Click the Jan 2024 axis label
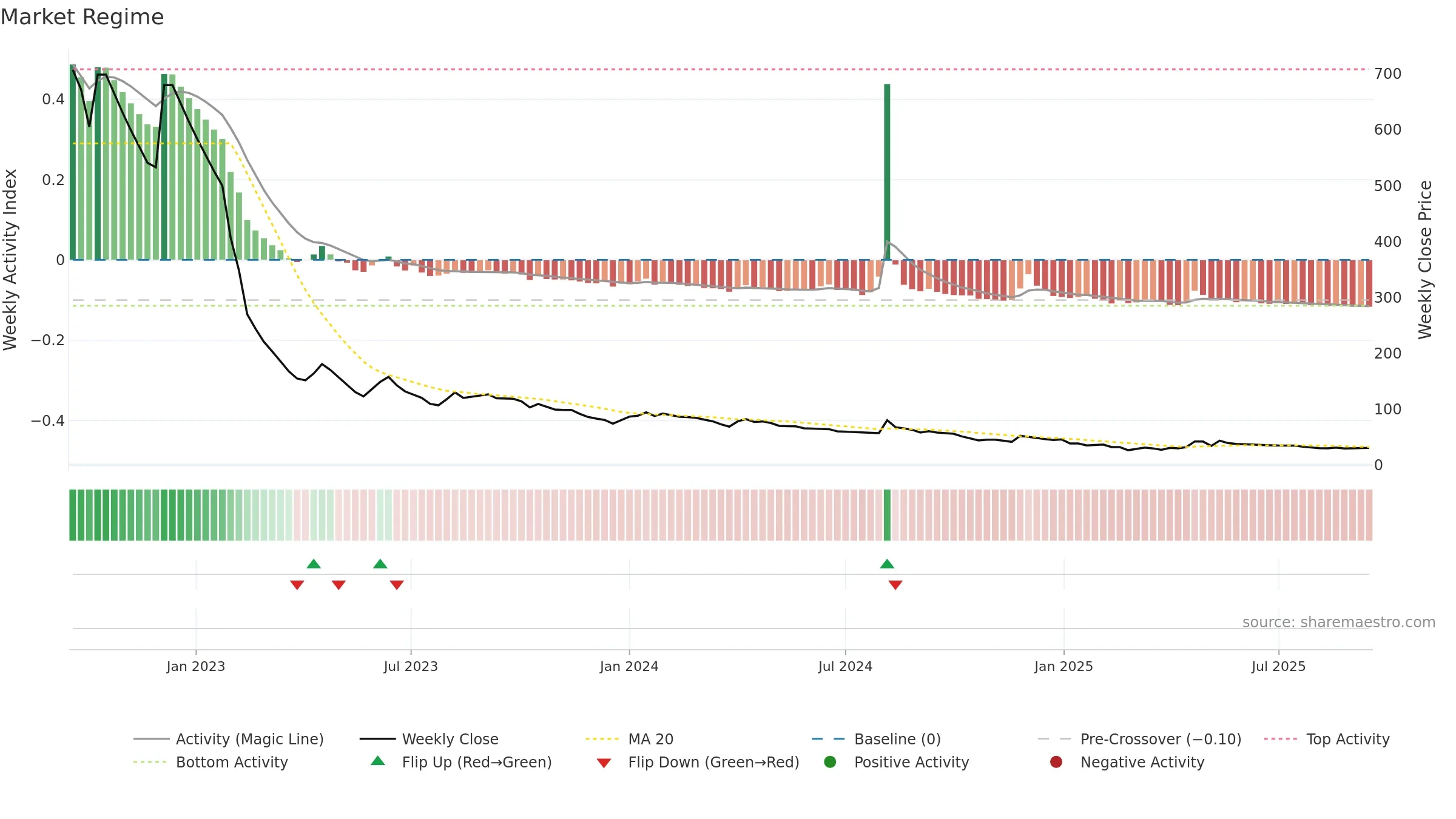This screenshot has width=1456, height=819. point(629,666)
